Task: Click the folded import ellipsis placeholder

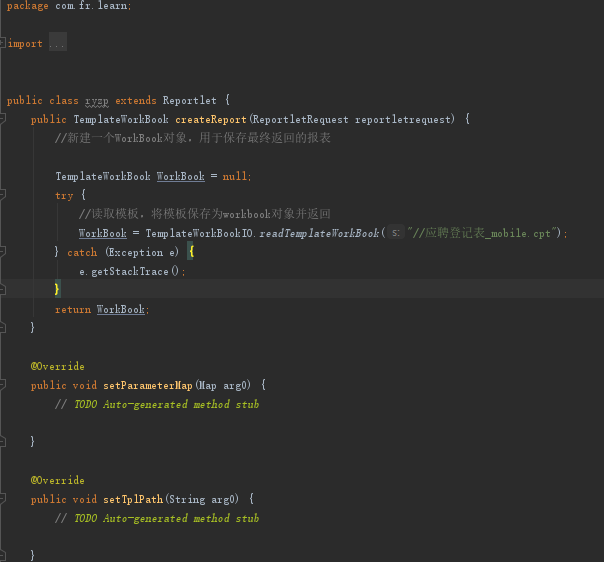Action: click(57, 42)
